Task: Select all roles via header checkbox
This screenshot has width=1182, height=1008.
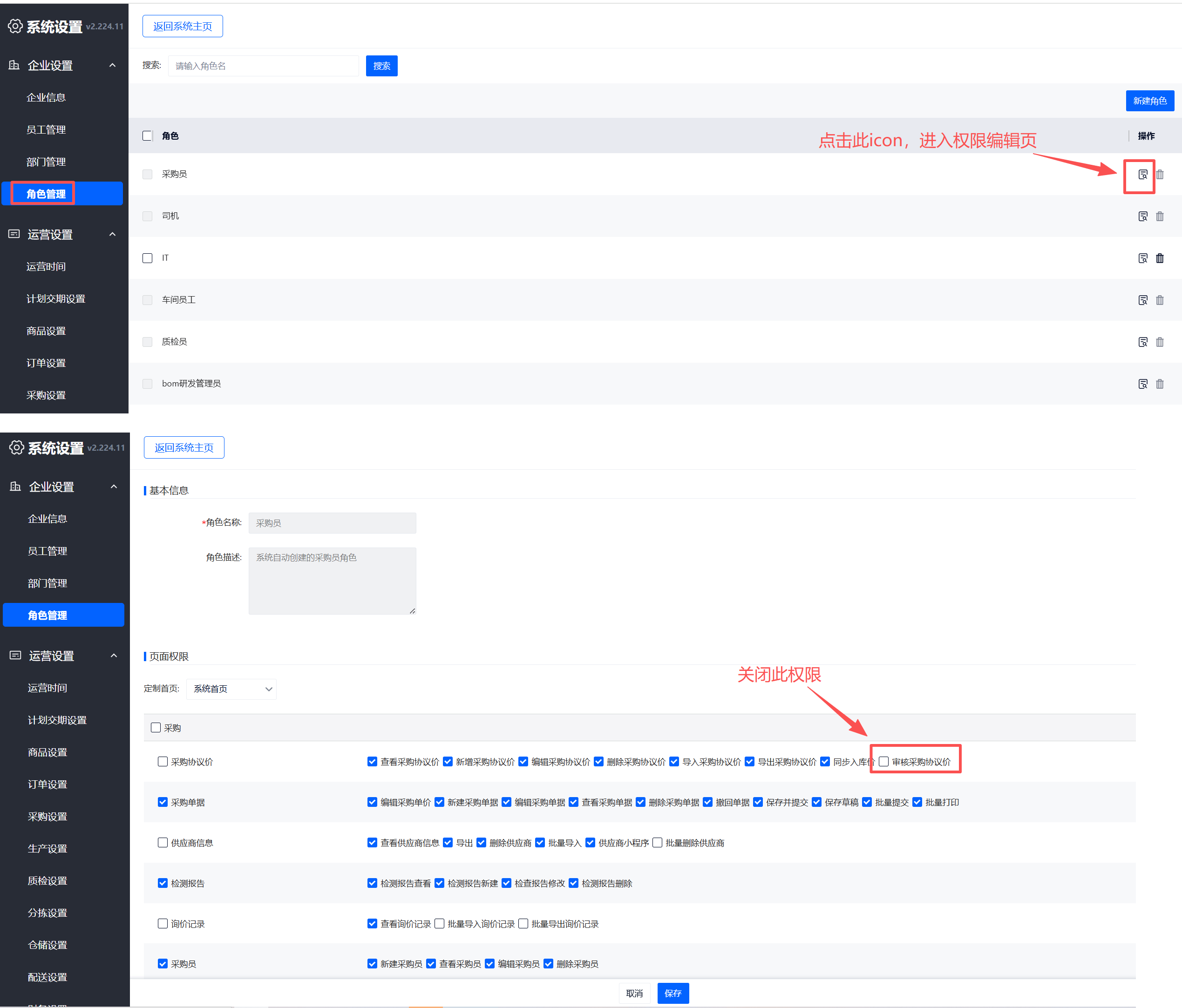Action: [148, 136]
